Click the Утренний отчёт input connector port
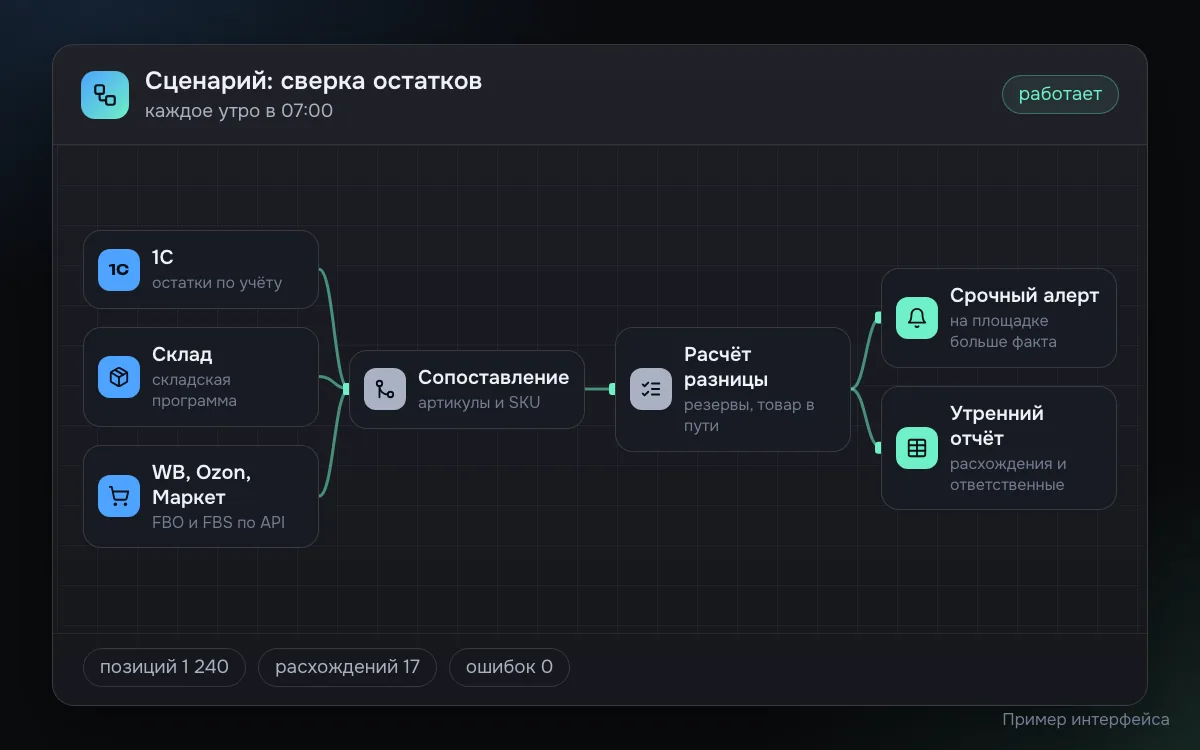 [878, 448]
